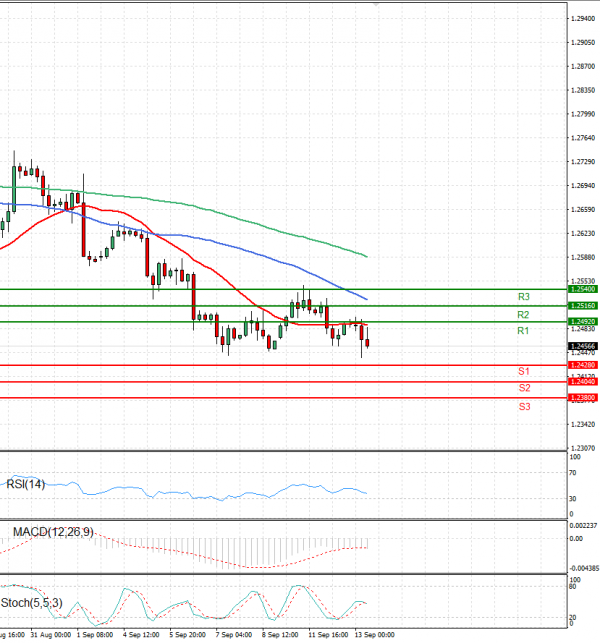Screen dimensions: 600x643
Task: Click the green moving average line end
Action: click(x=366, y=257)
